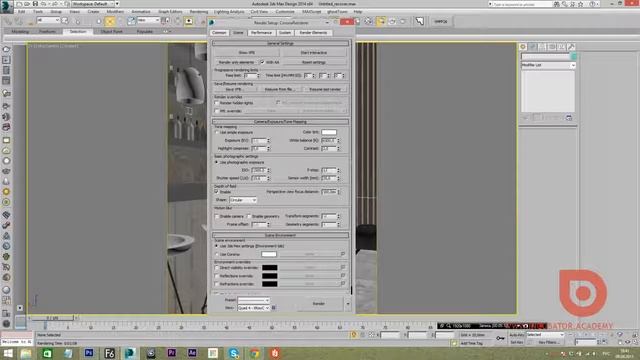Viewport: 640px width, 360px height.
Task: Switch to the Freeform ribbon tab
Action: coord(47,31)
